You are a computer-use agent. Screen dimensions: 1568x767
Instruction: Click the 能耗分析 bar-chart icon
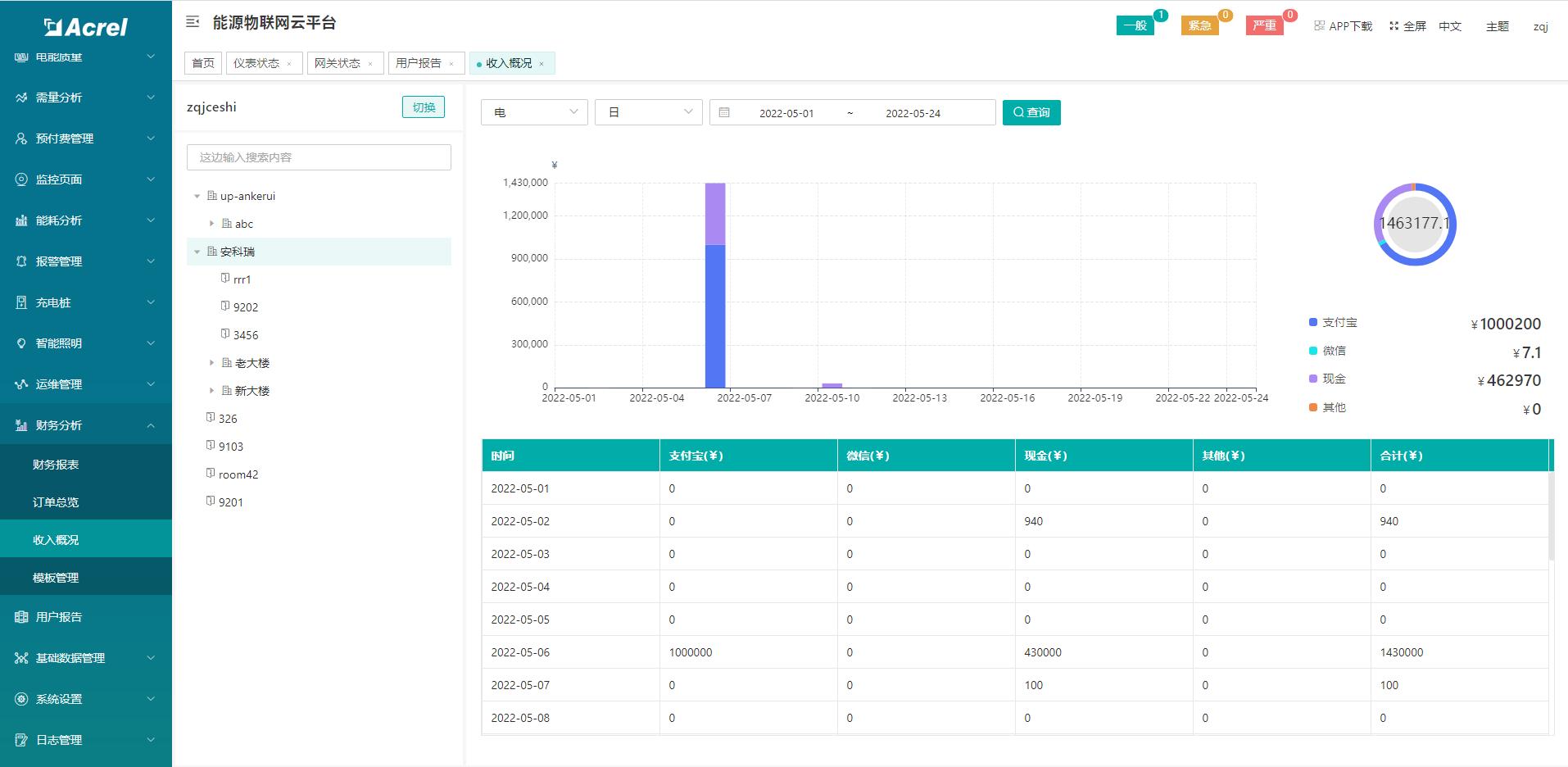pos(20,220)
